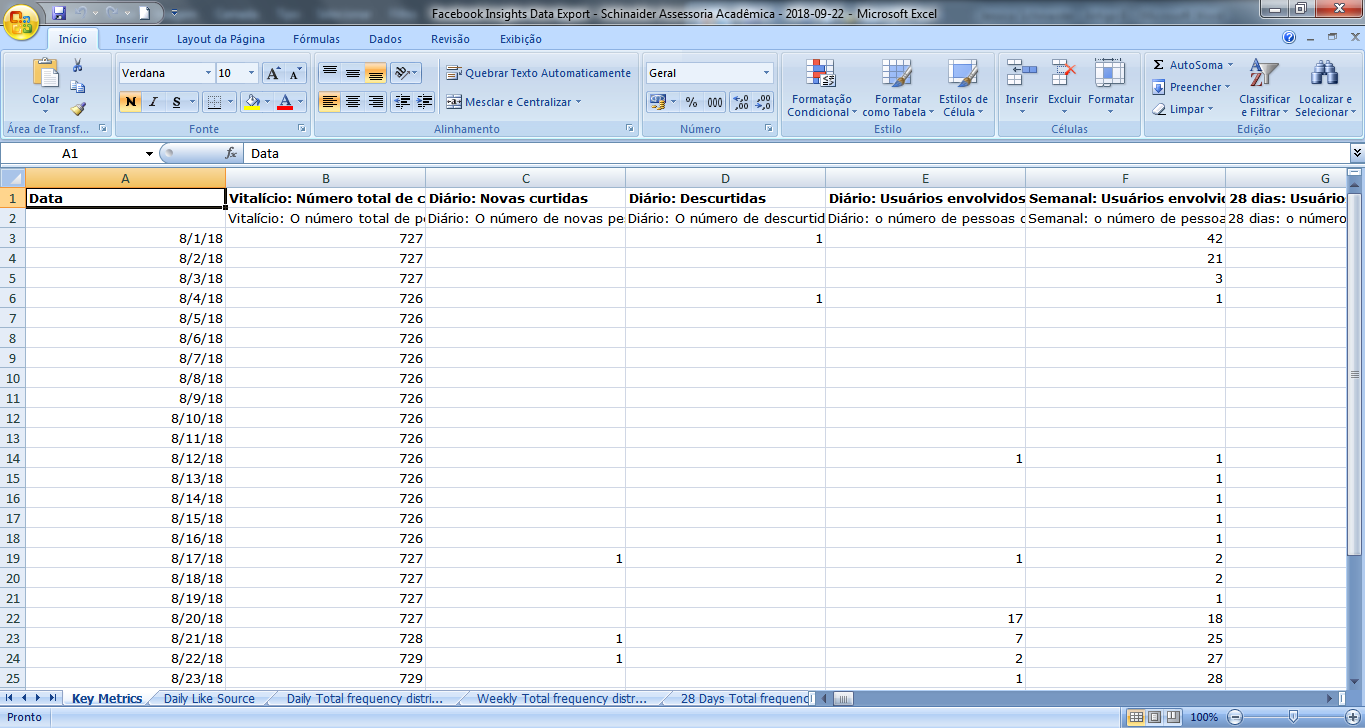Toggle underline (S) formatting

click(x=176, y=102)
